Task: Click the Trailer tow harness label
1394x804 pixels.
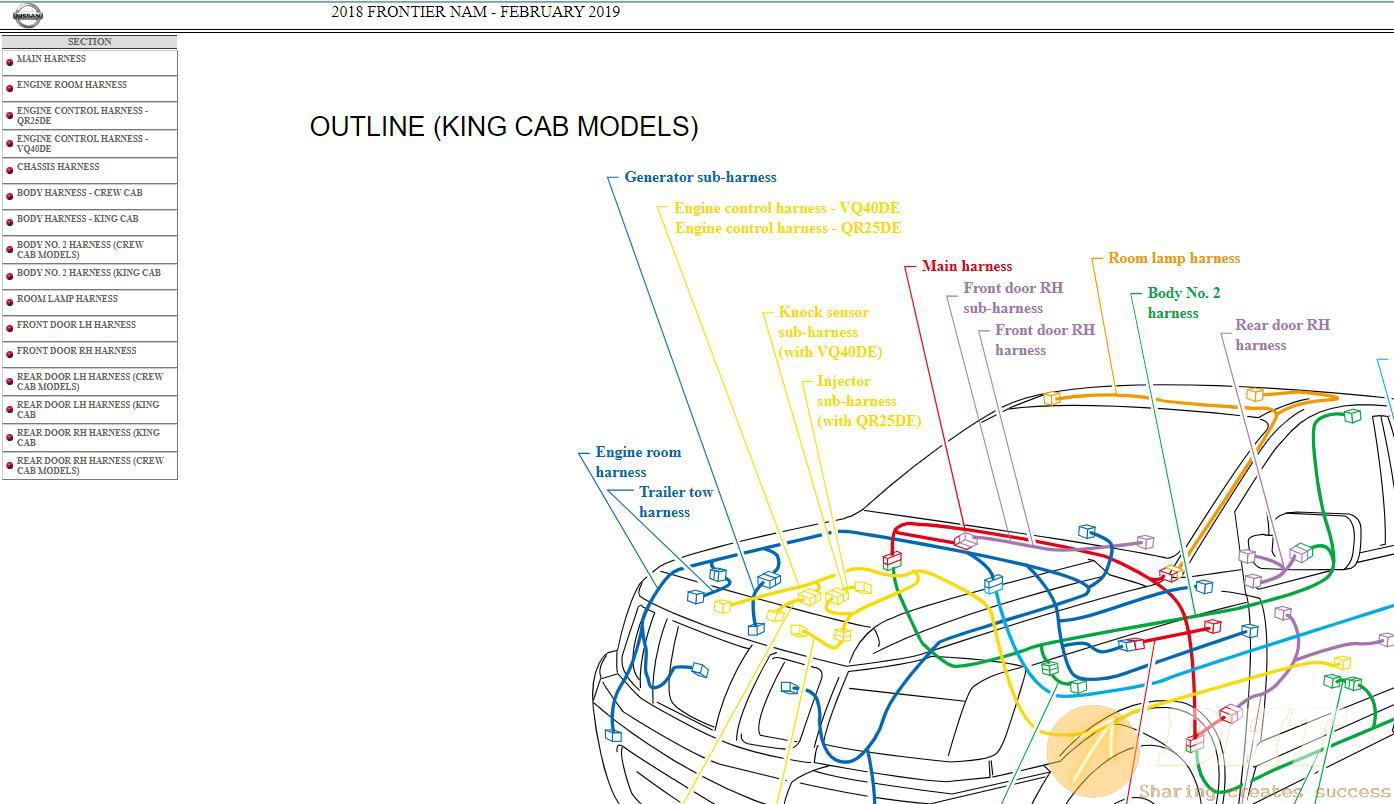Action: click(676, 502)
